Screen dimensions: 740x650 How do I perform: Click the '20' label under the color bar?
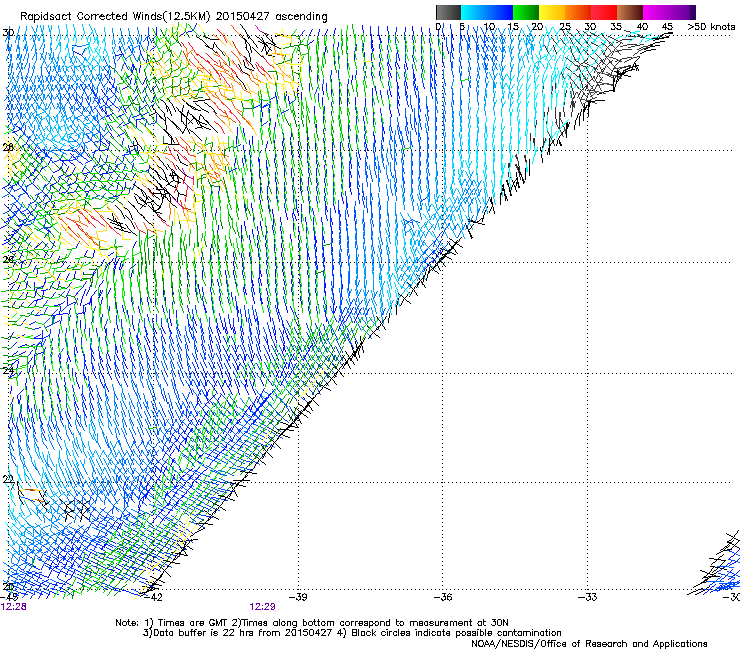(x=537, y=27)
